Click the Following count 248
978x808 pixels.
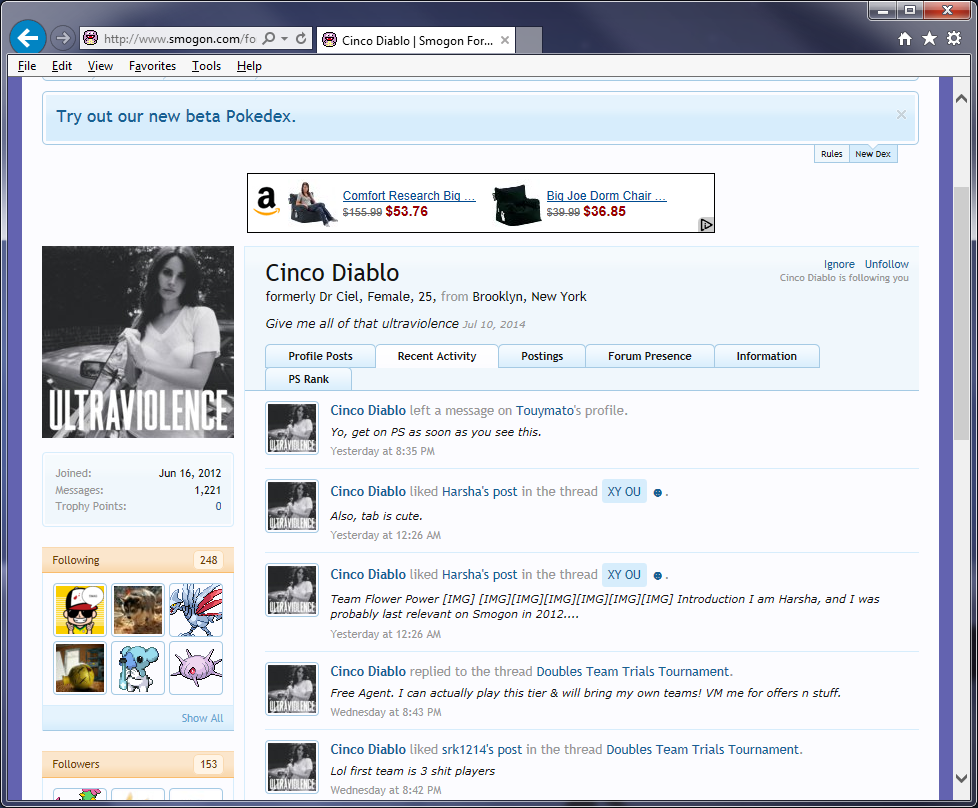(x=208, y=560)
